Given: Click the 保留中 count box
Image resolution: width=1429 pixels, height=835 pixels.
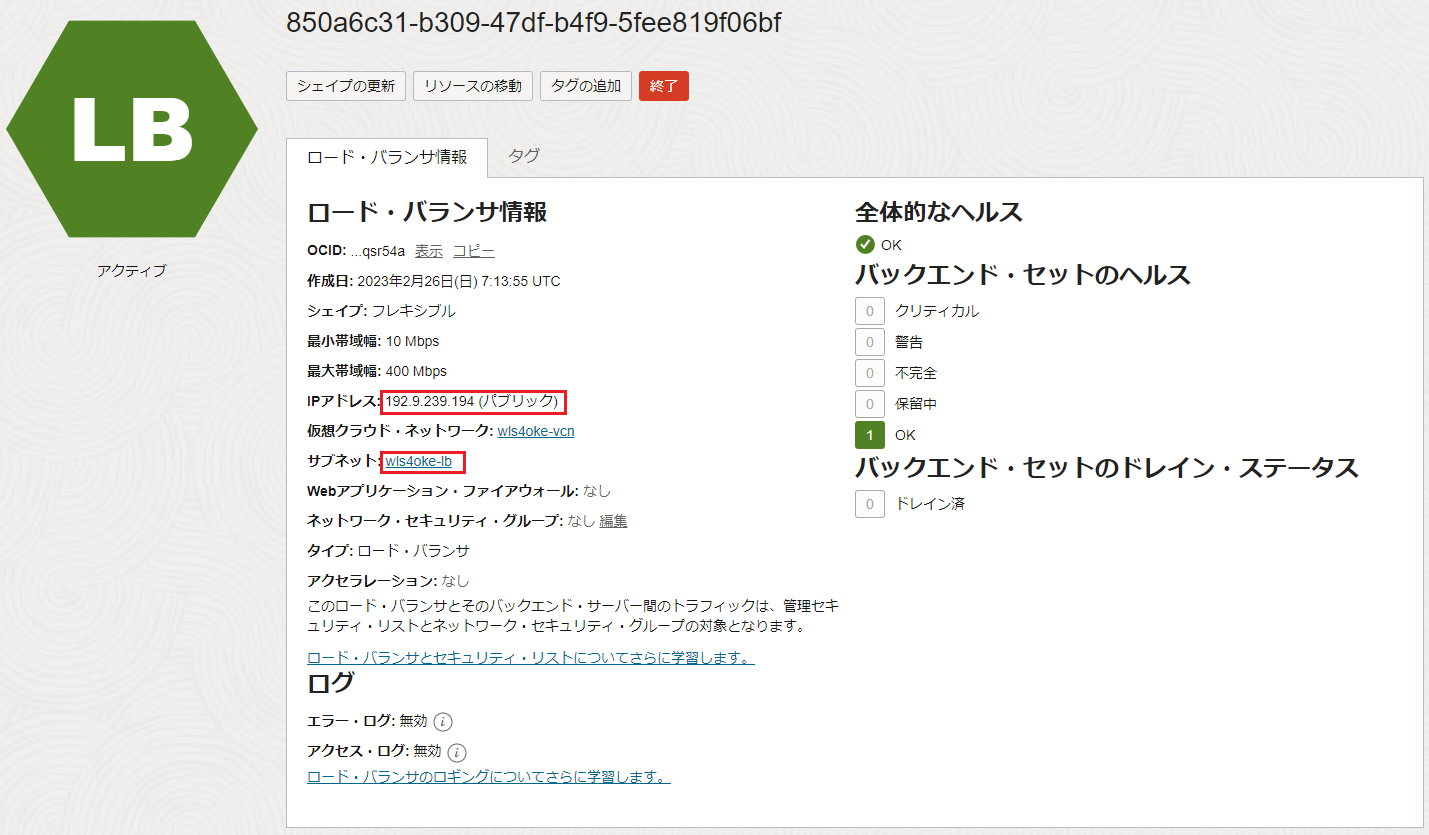Looking at the screenshot, I should [x=870, y=404].
